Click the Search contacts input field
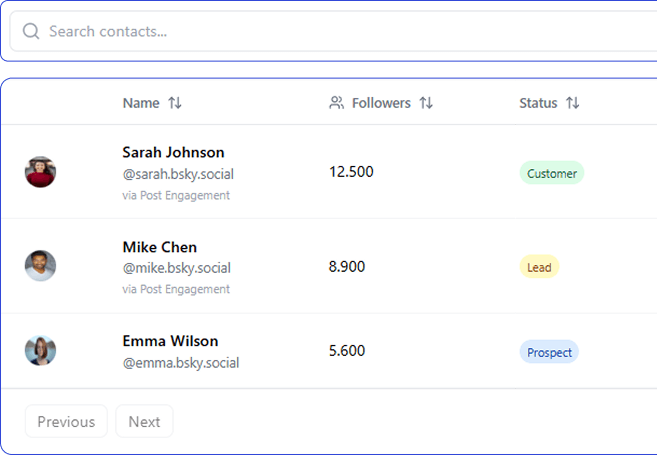 coord(340,32)
